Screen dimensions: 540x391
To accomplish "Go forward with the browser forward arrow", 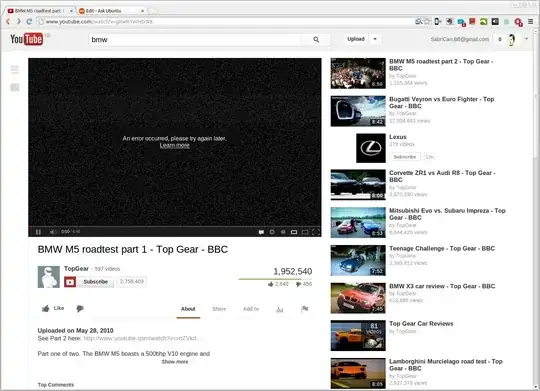I will coord(19,21).
